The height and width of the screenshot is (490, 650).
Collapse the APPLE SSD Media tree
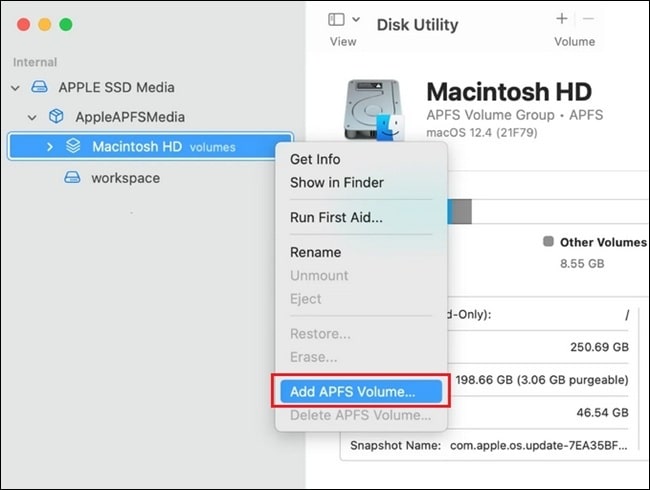click(15, 88)
